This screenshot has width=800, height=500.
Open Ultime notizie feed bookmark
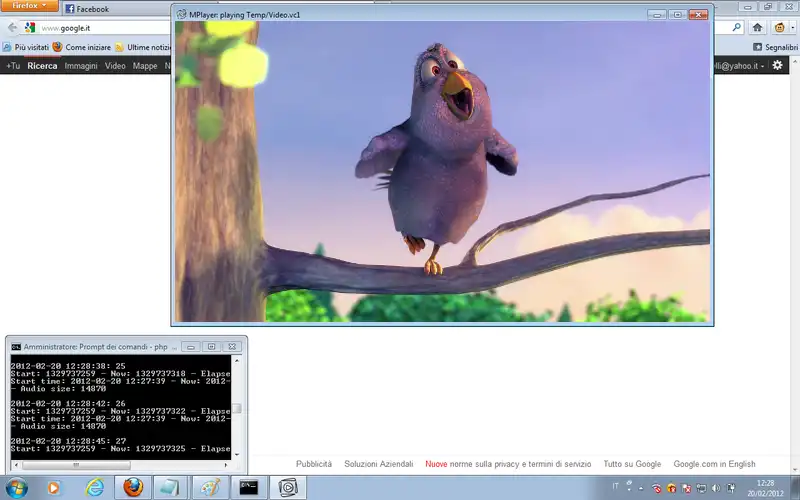click(143, 47)
